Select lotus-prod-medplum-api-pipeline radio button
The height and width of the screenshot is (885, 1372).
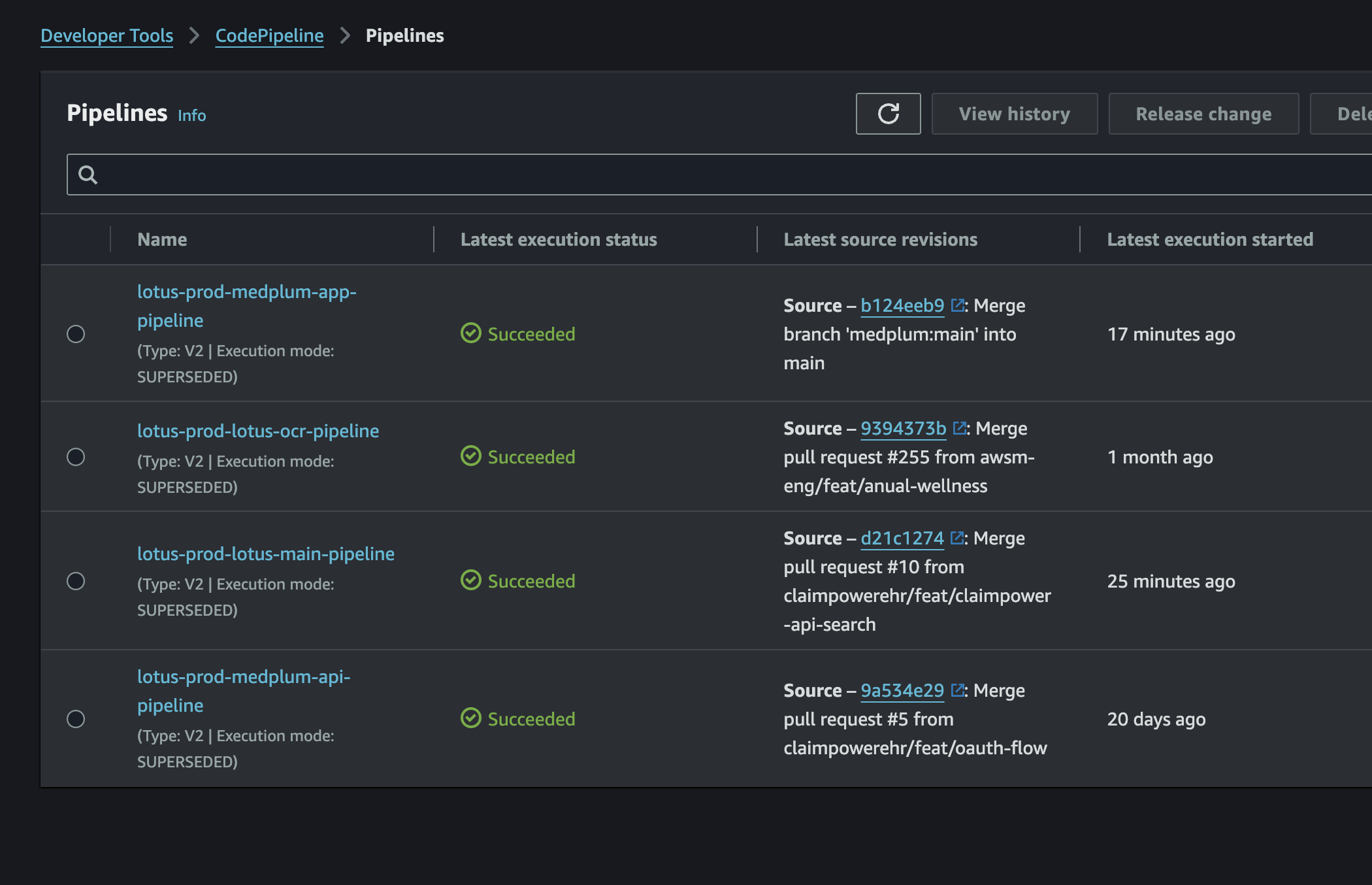coord(76,719)
